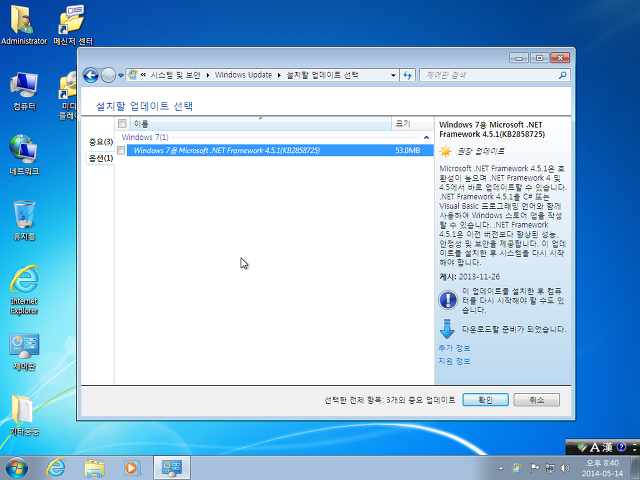Screen dimensions: 640x480
Task: Toggle the select-all checkbox in header
Action: tap(122, 123)
